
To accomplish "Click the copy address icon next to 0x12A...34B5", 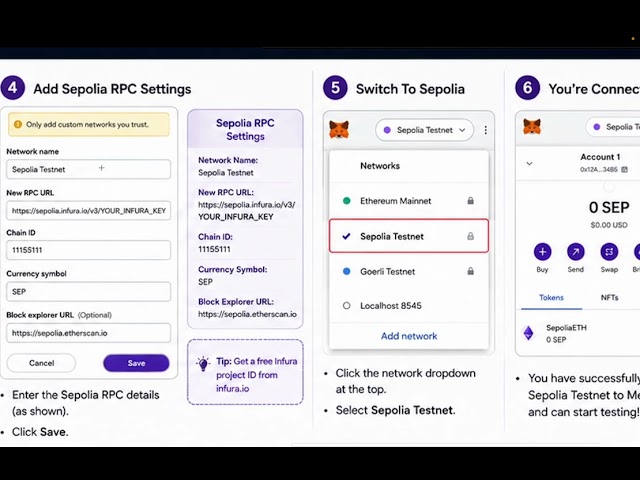I will pos(624,169).
